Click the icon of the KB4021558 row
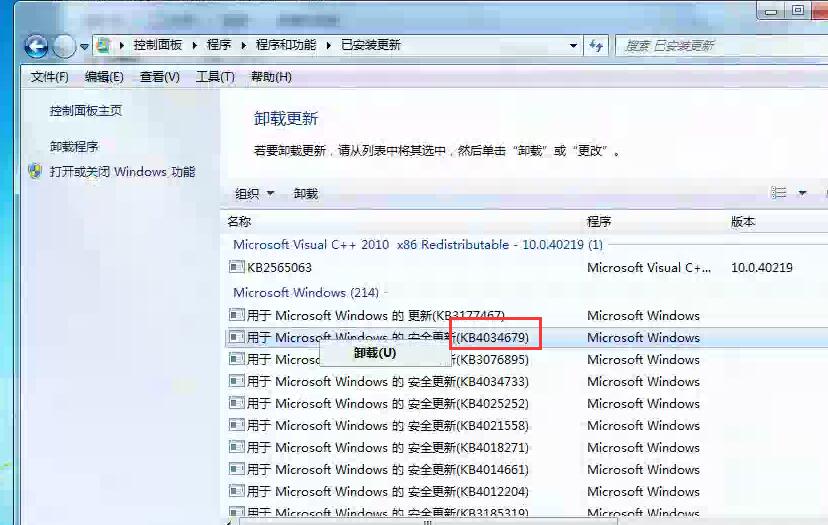Viewport: 828px width, 525px height. 237,425
